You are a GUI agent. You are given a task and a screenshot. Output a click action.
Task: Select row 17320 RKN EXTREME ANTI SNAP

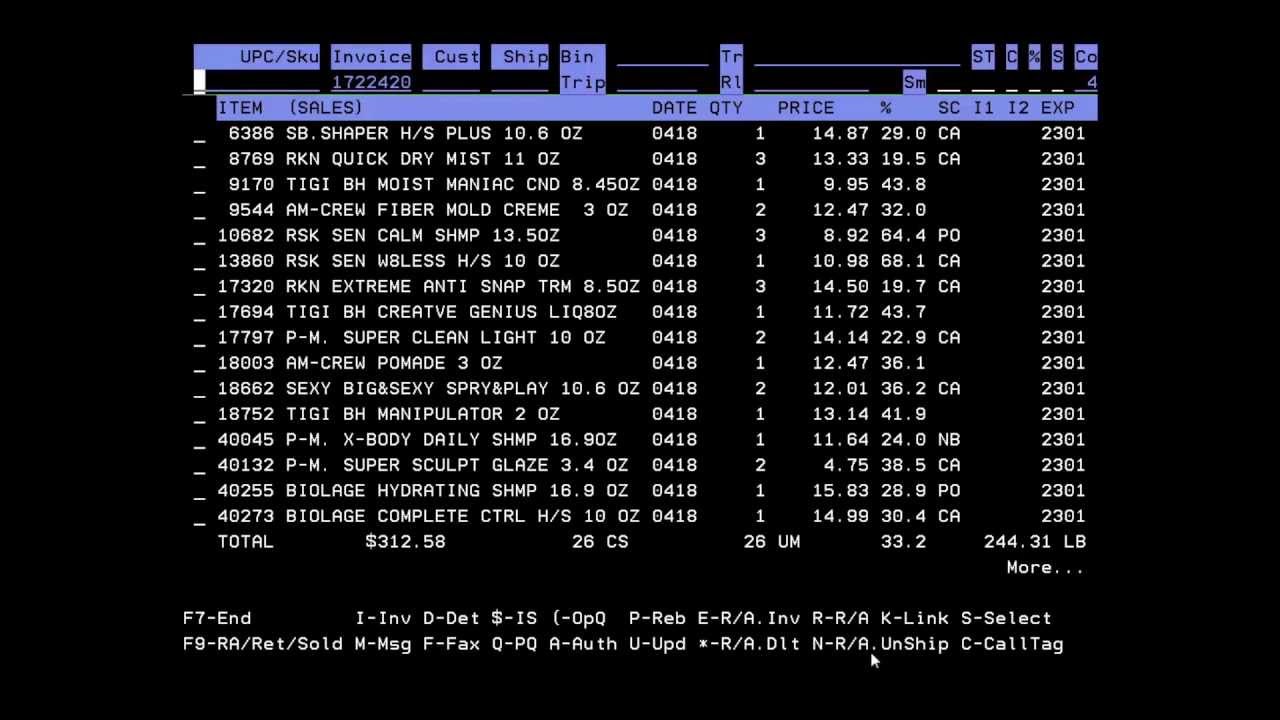click(639, 287)
